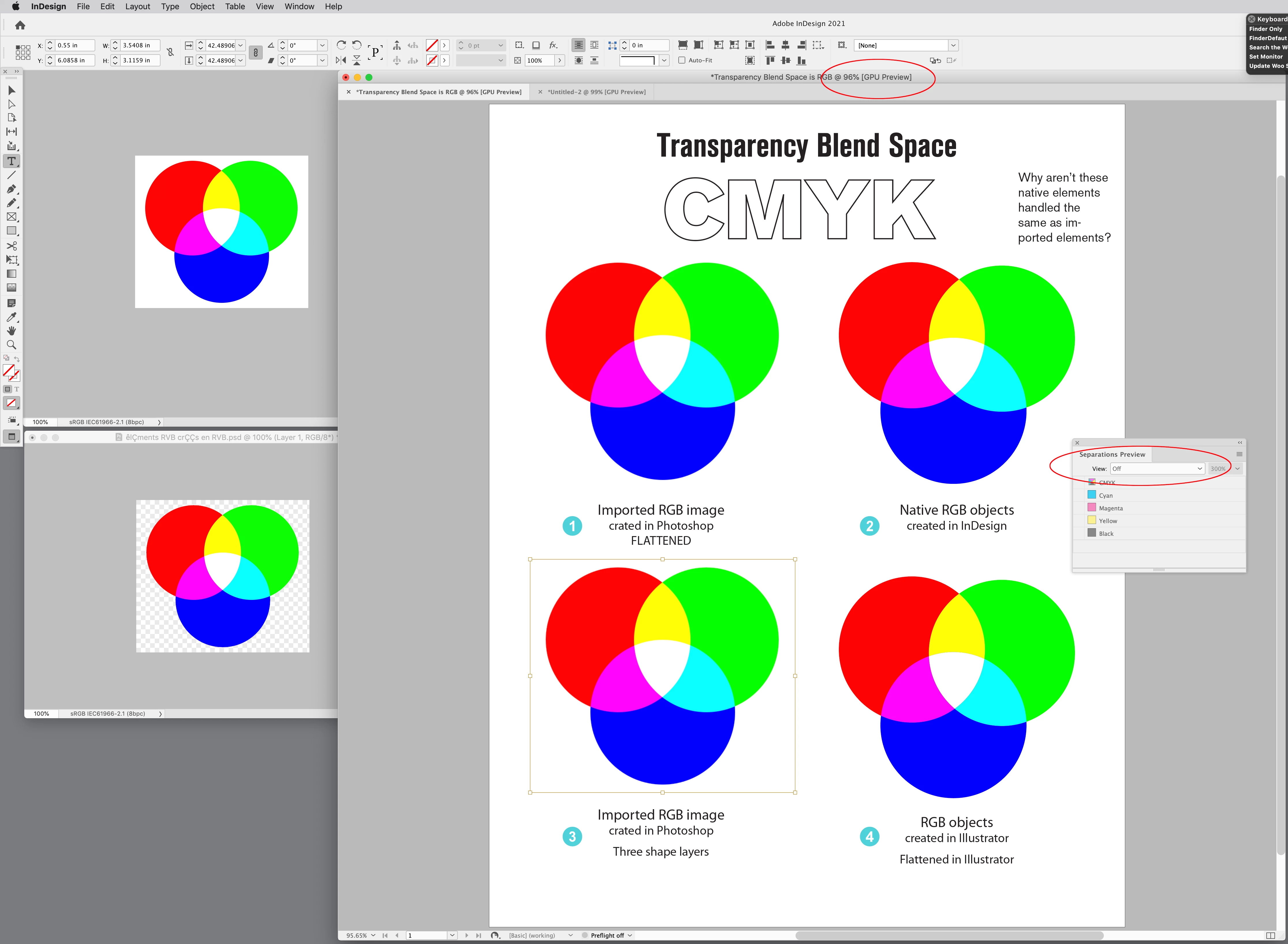Enable the Auto-Fit checkbox

tap(682, 60)
